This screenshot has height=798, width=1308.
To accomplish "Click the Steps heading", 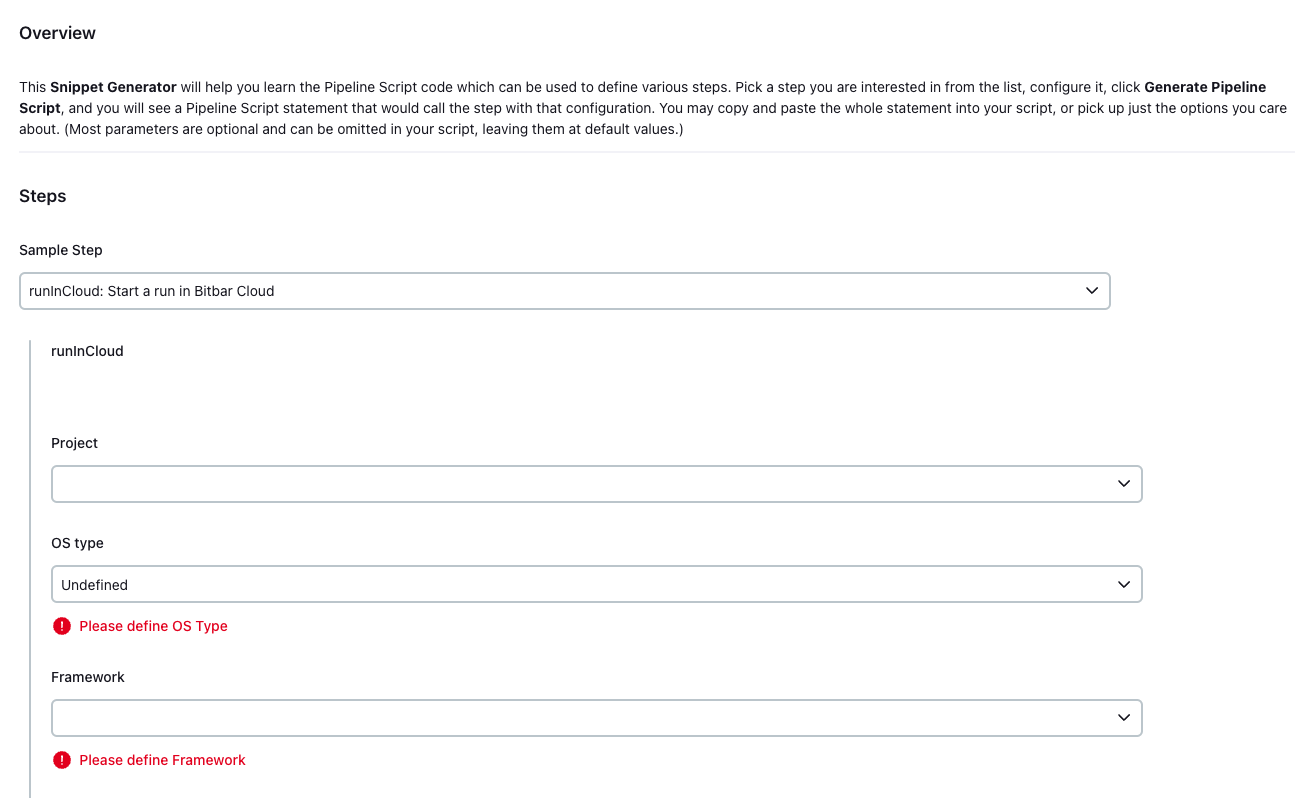I will click(x=42, y=195).
